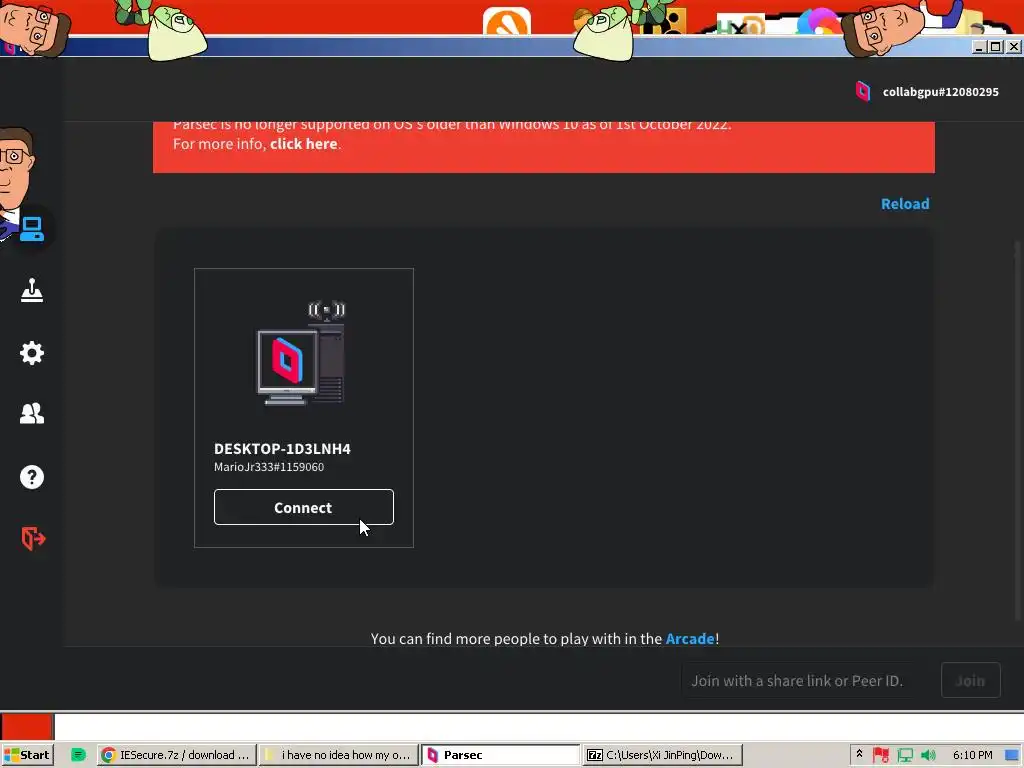Image resolution: width=1024 pixels, height=768 pixels.
Task: Click the green quick launch icon on taskbar
Action: (x=78, y=755)
